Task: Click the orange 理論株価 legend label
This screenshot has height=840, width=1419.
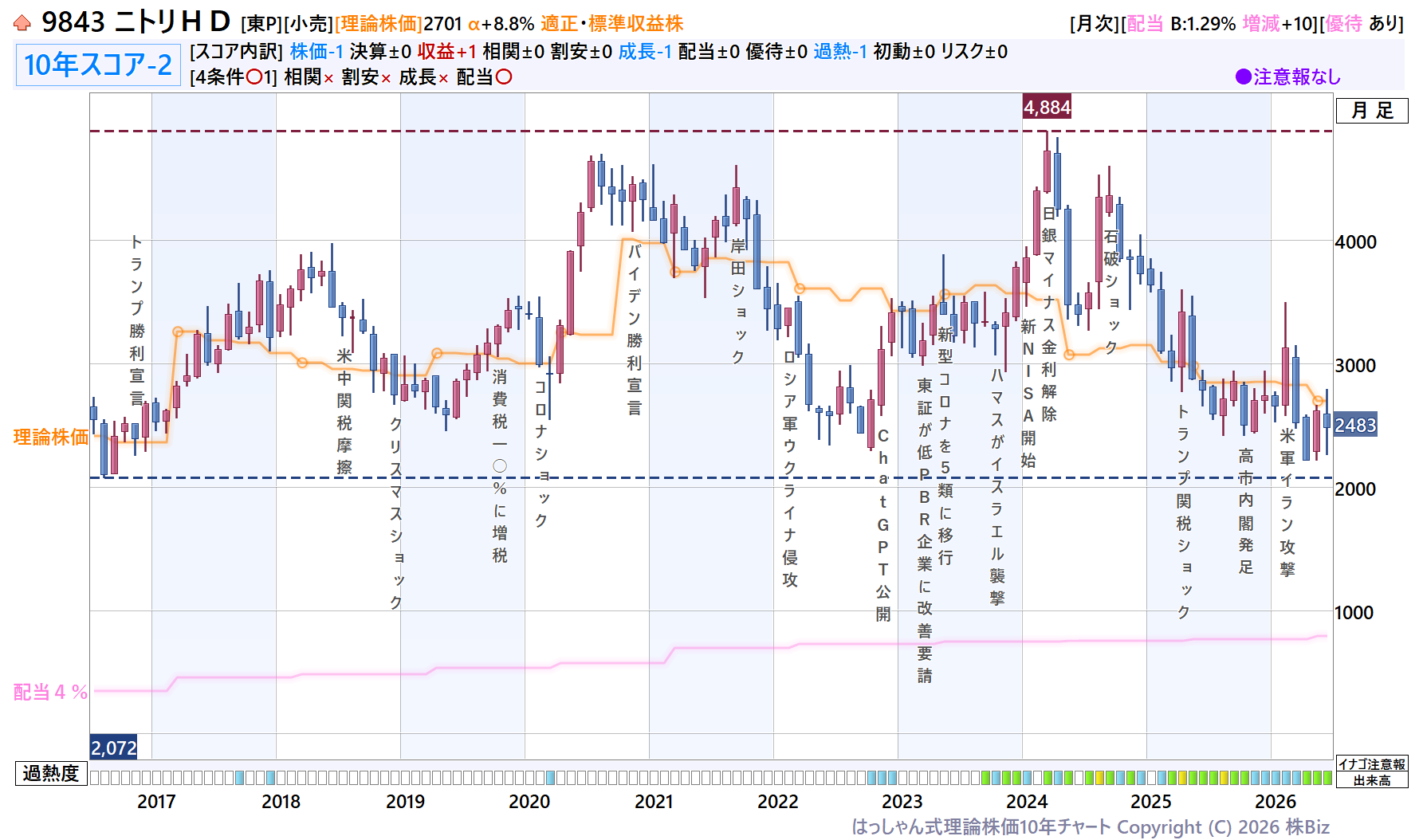Action: click(51, 437)
